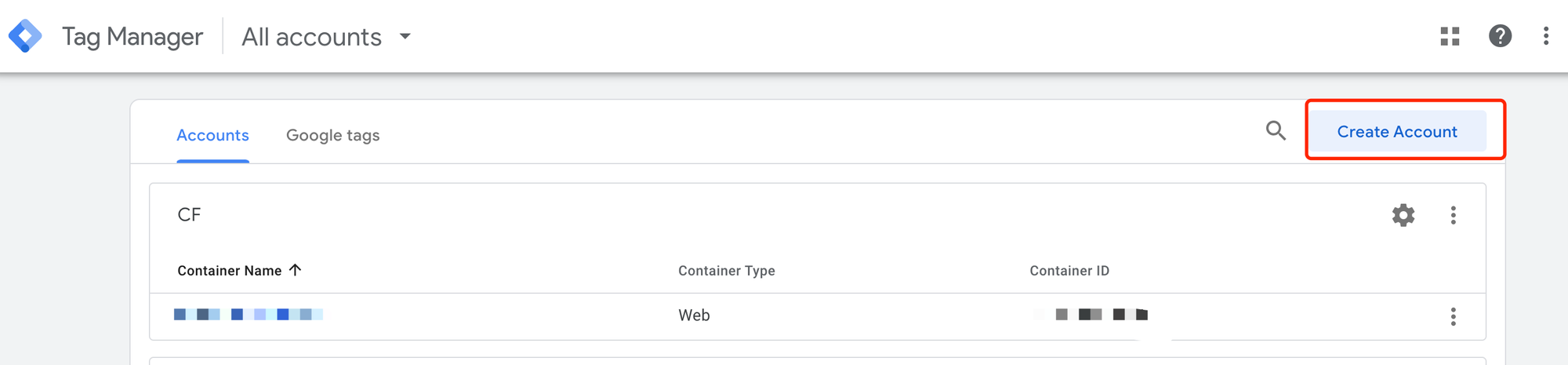Open the top-bar three-dot more menu
The image size is (1568, 365).
[1545, 36]
